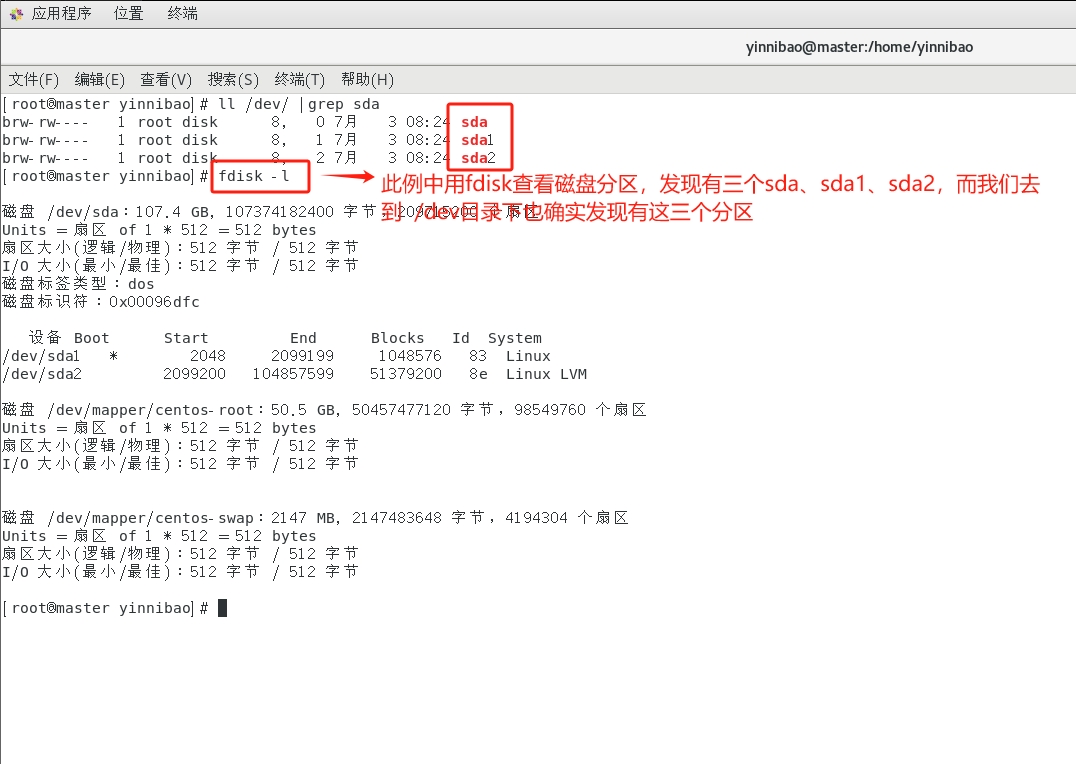
Task: Click the 4194304 个扇区 text
Action: (x=567, y=518)
